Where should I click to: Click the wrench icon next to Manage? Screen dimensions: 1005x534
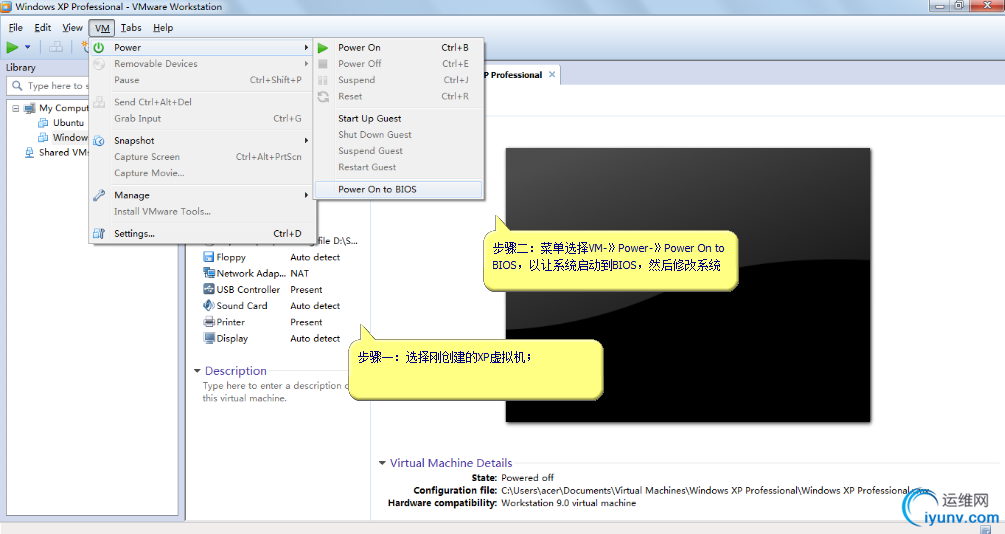(x=99, y=195)
